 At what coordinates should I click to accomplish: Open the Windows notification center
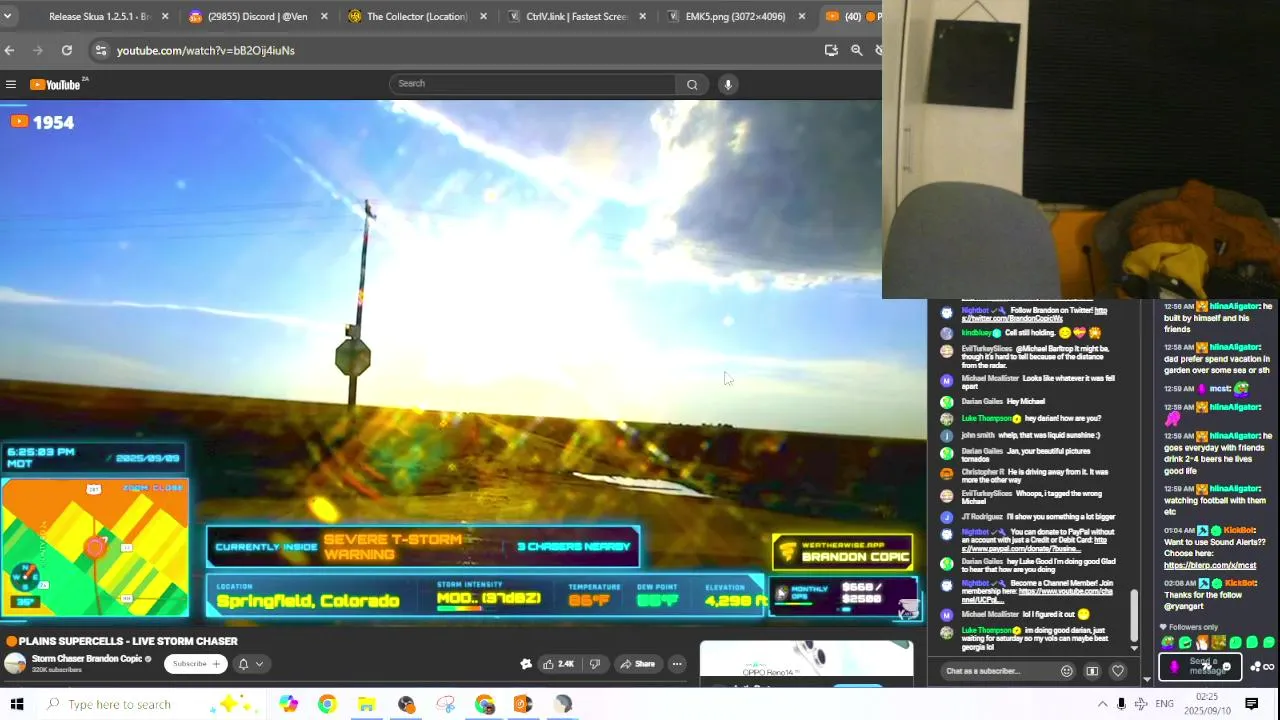pos(1251,704)
